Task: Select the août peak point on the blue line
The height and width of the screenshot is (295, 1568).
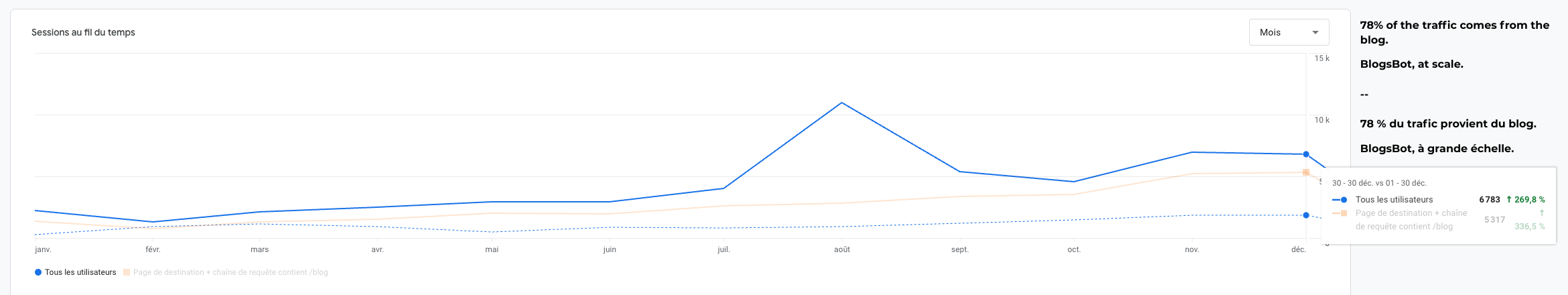Action: click(x=841, y=103)
